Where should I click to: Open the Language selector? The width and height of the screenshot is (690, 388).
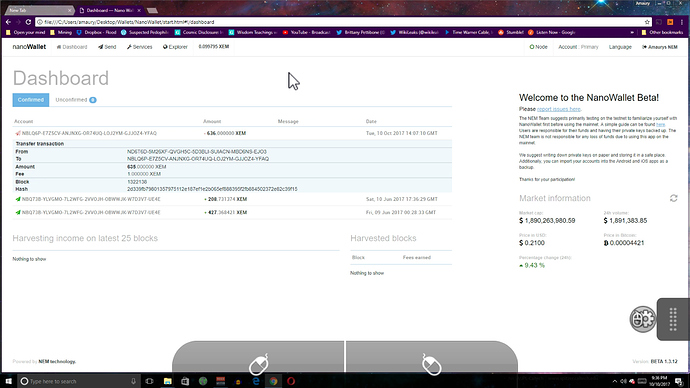click(x=620, y=47)
